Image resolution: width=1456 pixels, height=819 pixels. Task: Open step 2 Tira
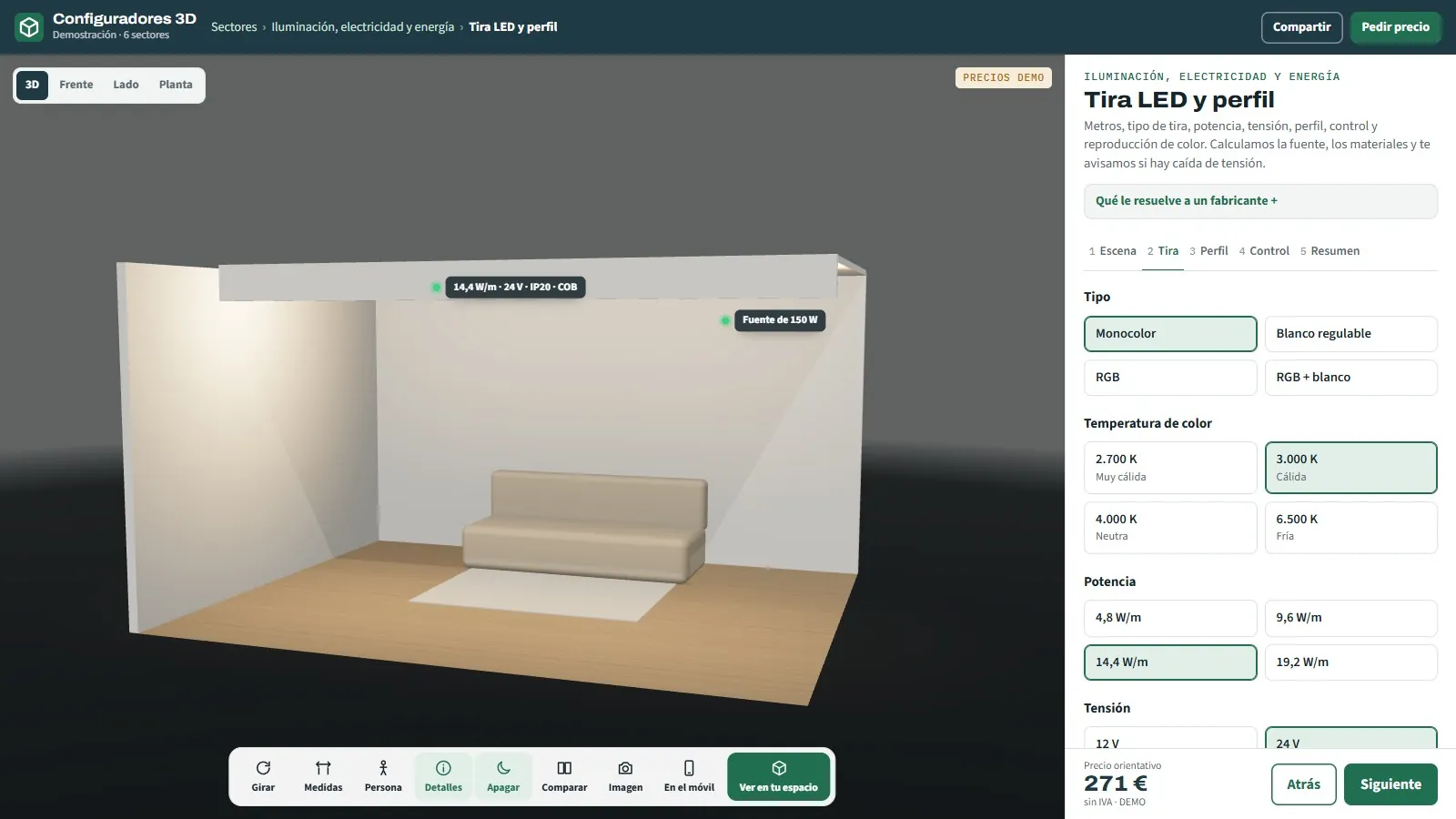pyautogui.click(x=1163, y=251)
